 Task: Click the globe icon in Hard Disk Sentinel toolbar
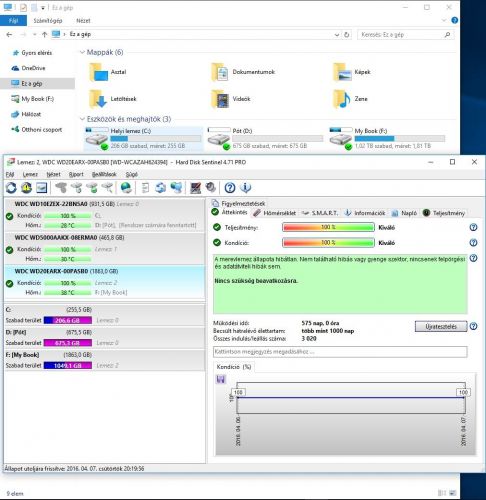coord(126,188)
